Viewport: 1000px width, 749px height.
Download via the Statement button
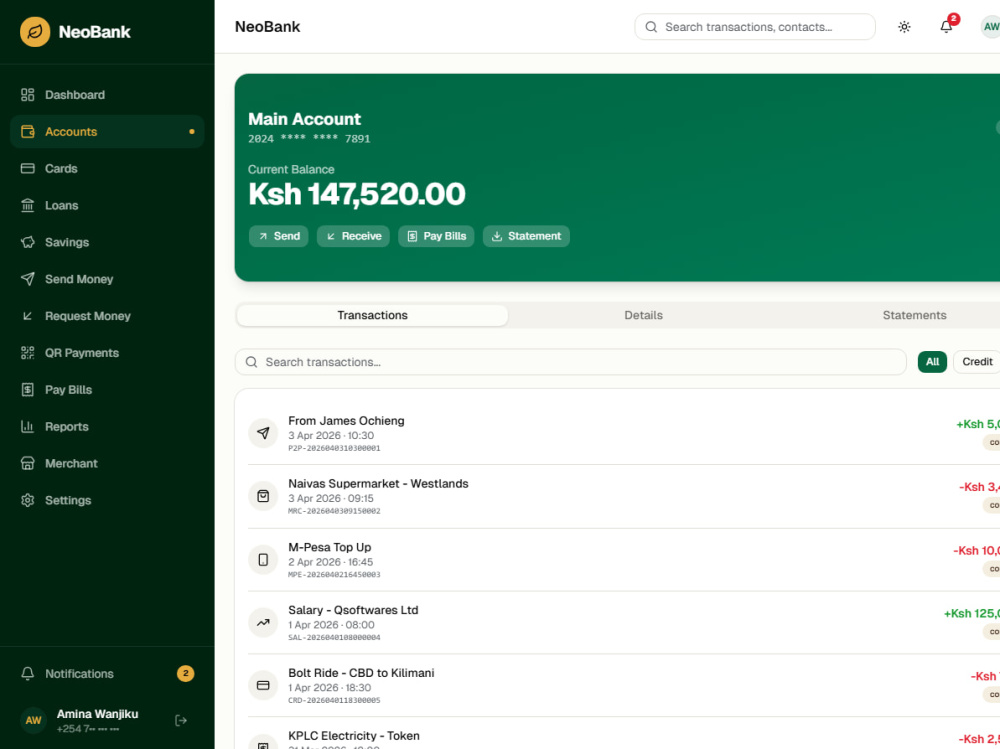(526, 236)
